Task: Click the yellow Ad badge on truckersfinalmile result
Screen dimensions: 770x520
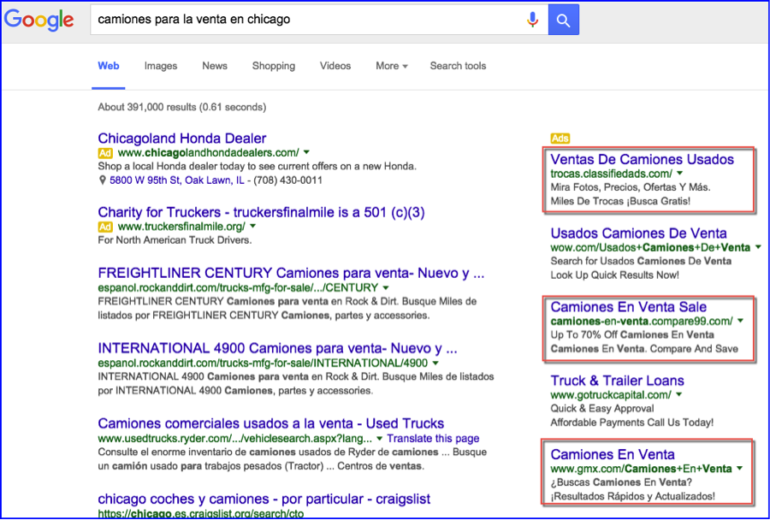Action: pos(105,226)
